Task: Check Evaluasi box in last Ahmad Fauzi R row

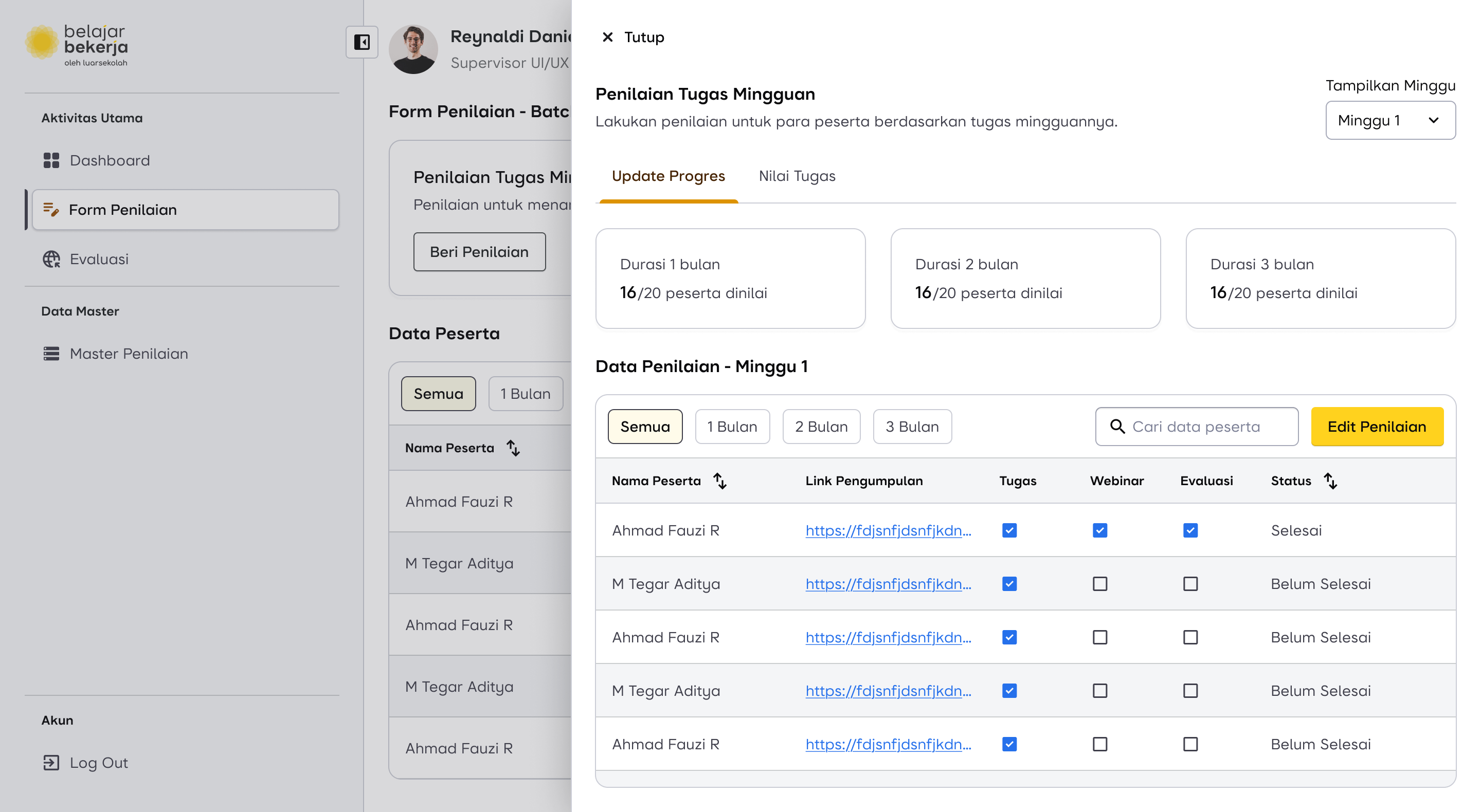Action: pyautogui.click(x=1190, y=744)
